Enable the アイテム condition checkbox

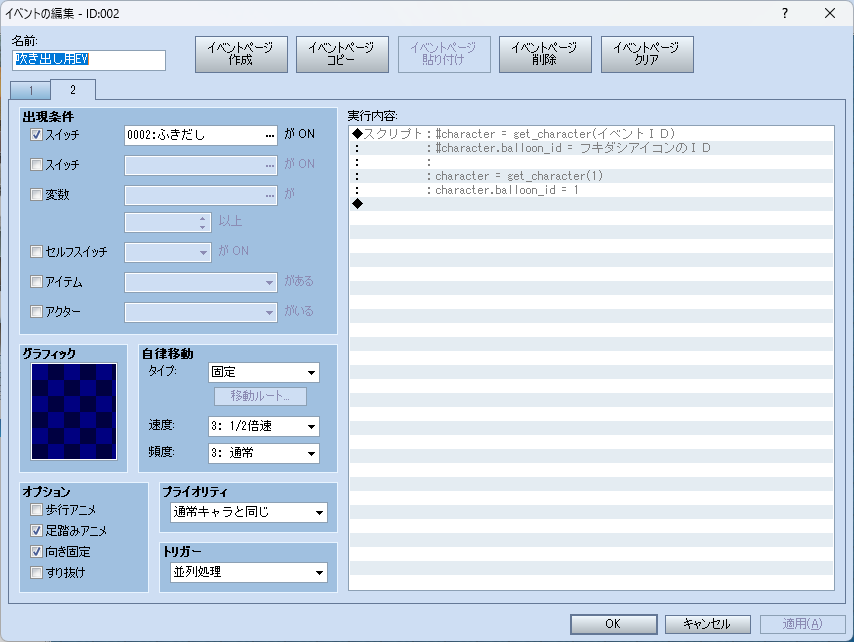tap(36, 282)
